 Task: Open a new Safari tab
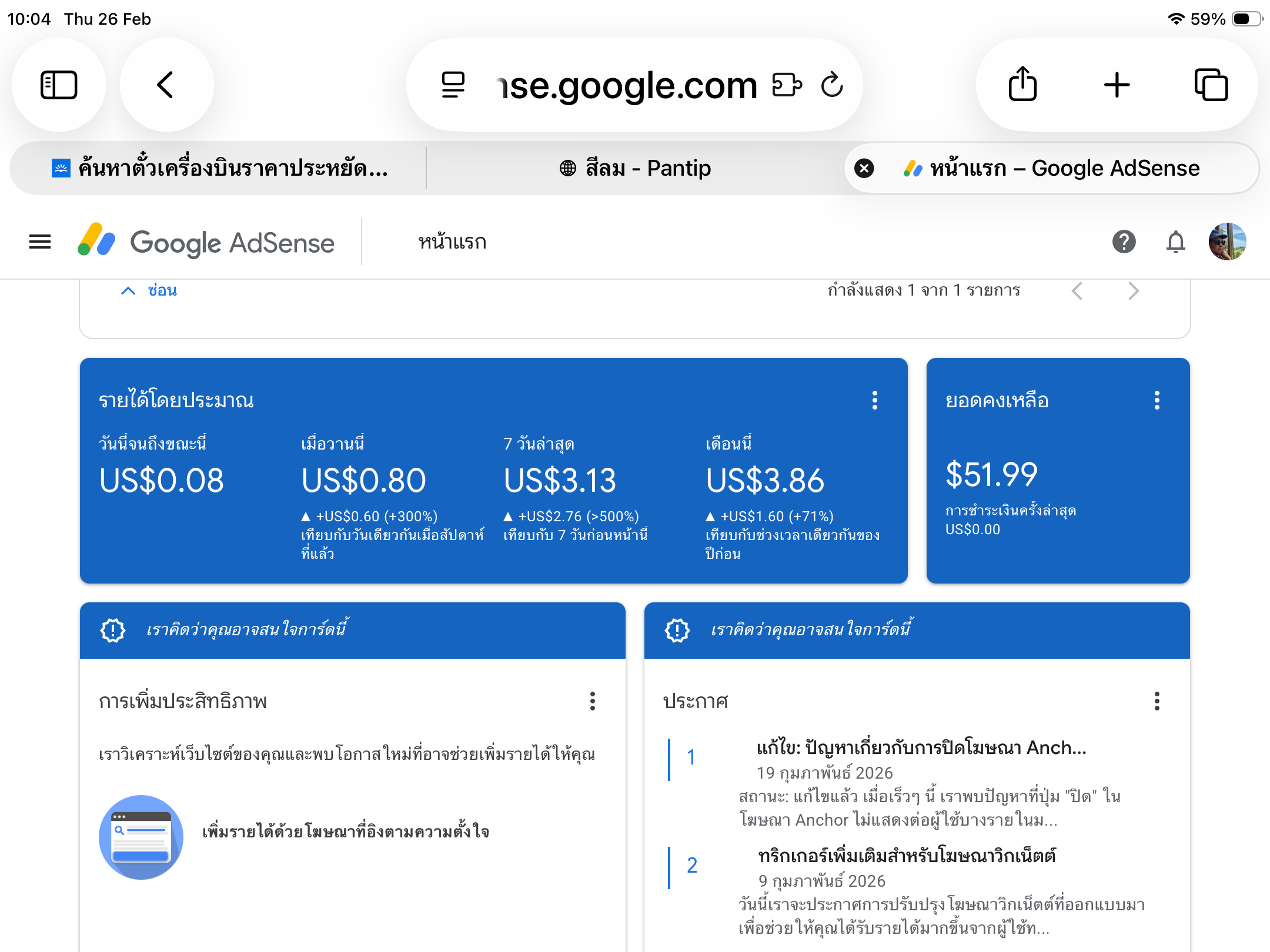tap(1117, 85)
